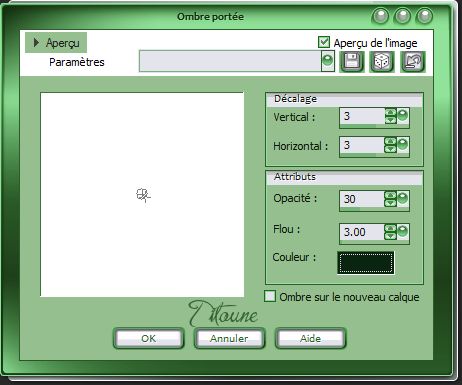Enable Ombre sur le nouveau calque
This screenshot has width=462, height=385.
270,296
